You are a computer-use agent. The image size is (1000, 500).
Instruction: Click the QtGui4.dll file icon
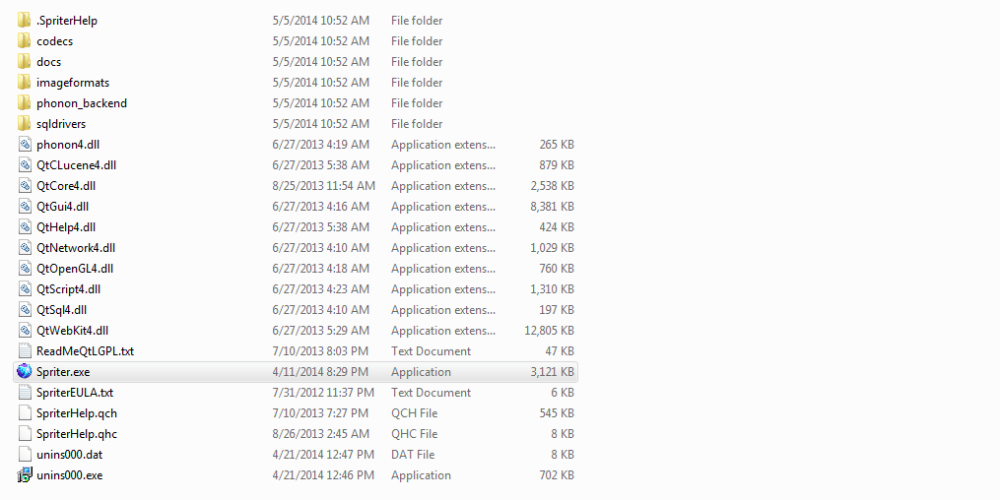click(x=24, y=207)
